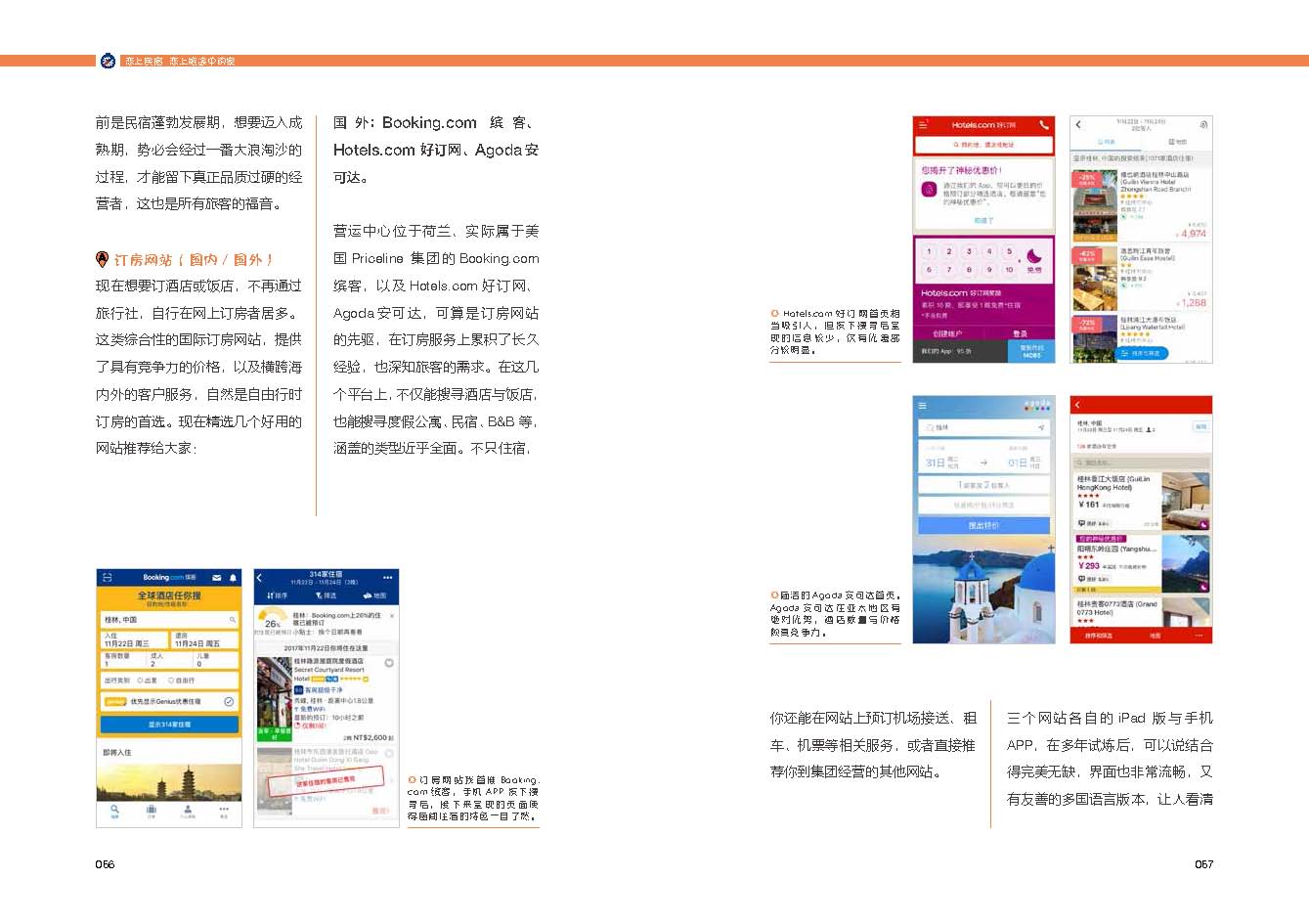This screenshot has width=1309, height=924.
Task: Toggle the Genius优惠住宿 checkmark
Action: [x=229, y=701]
